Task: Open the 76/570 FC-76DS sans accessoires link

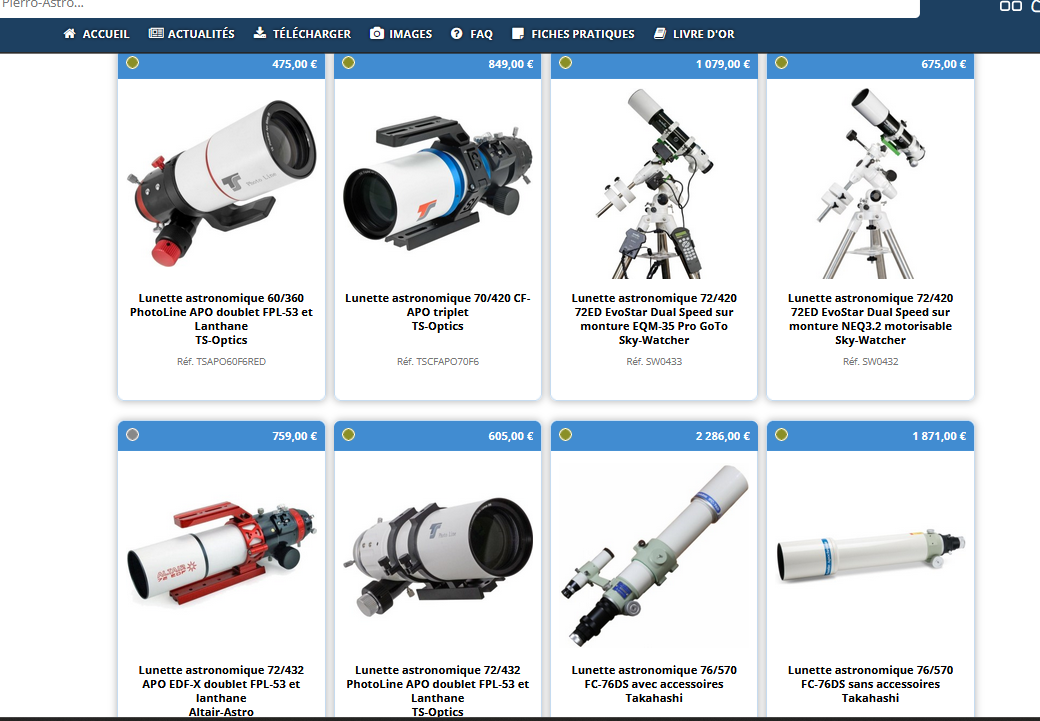Action: [x=870, y=684]
